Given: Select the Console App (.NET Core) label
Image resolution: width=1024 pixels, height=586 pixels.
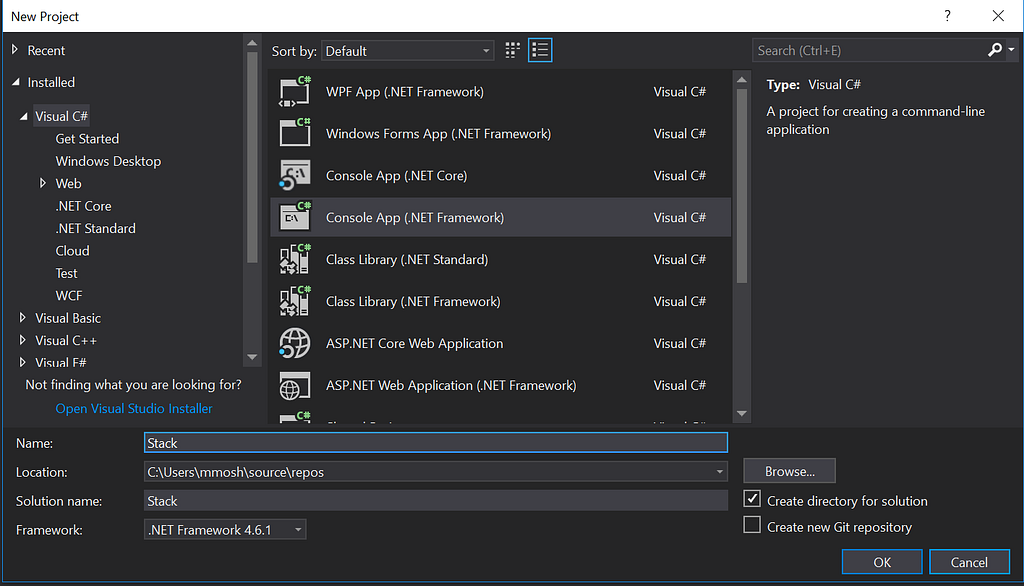Looking at the screenshot, I should pos(396,175).
